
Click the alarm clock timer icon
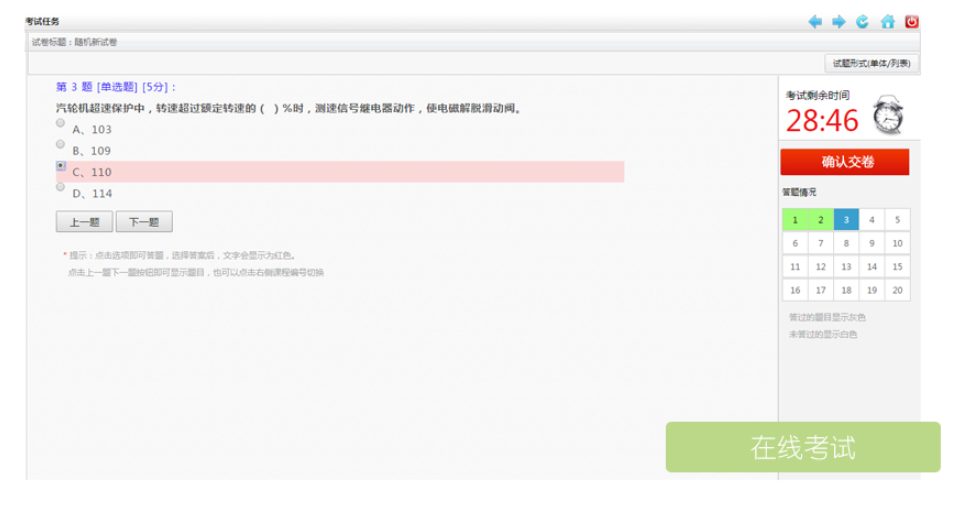pos(887,116)
